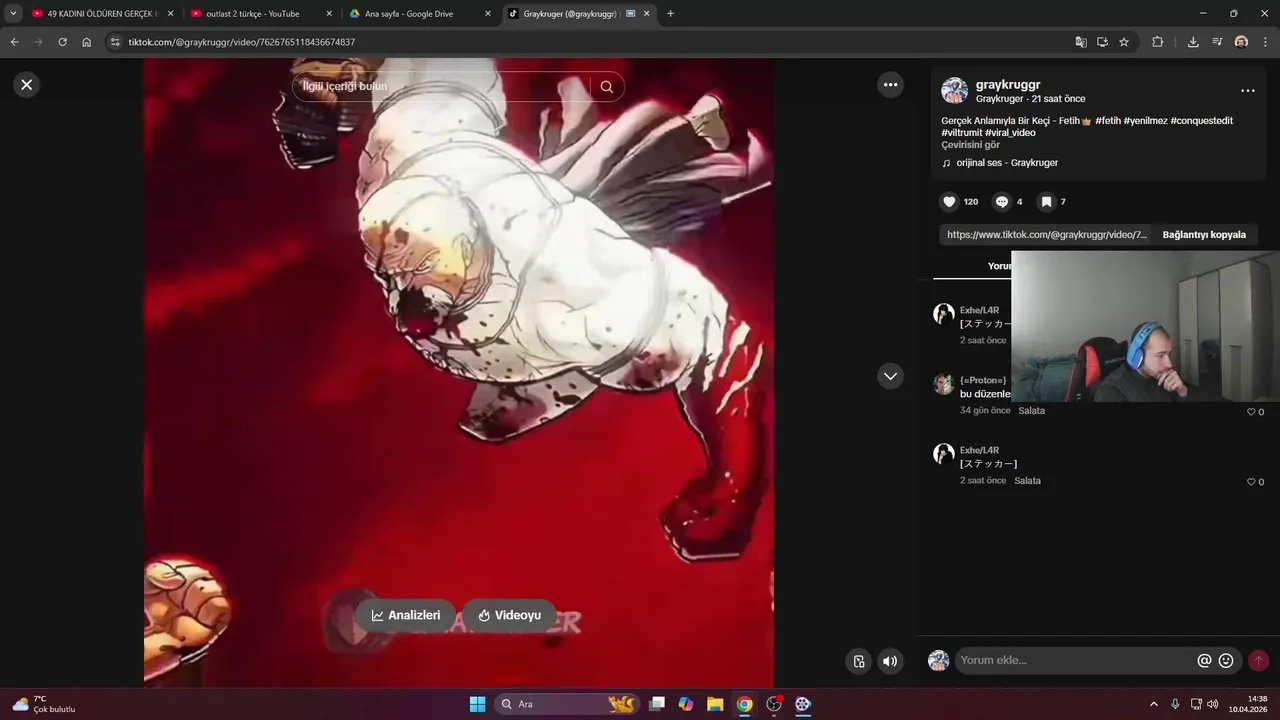Post comment with the red arrow button
The width and height of the screenshot is (1280, 720).
click(1258, 661)
